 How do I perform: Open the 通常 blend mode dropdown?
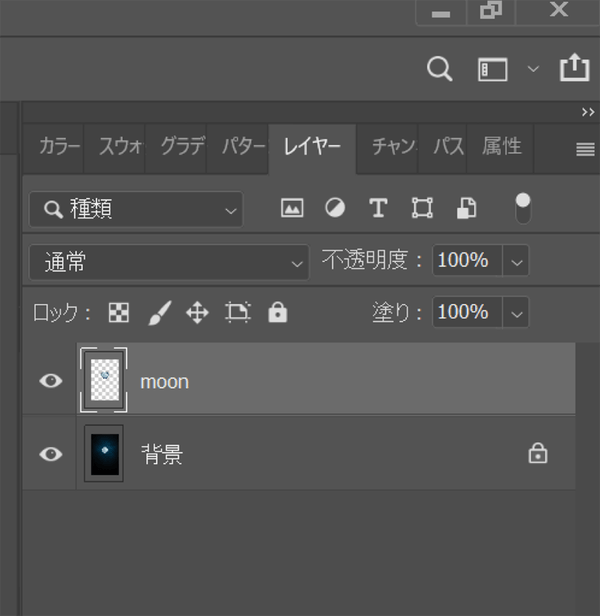point(168,262)
